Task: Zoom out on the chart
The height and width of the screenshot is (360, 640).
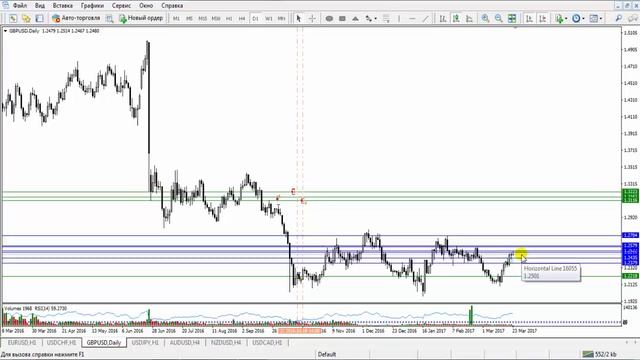Action: [x=498, y=18]
